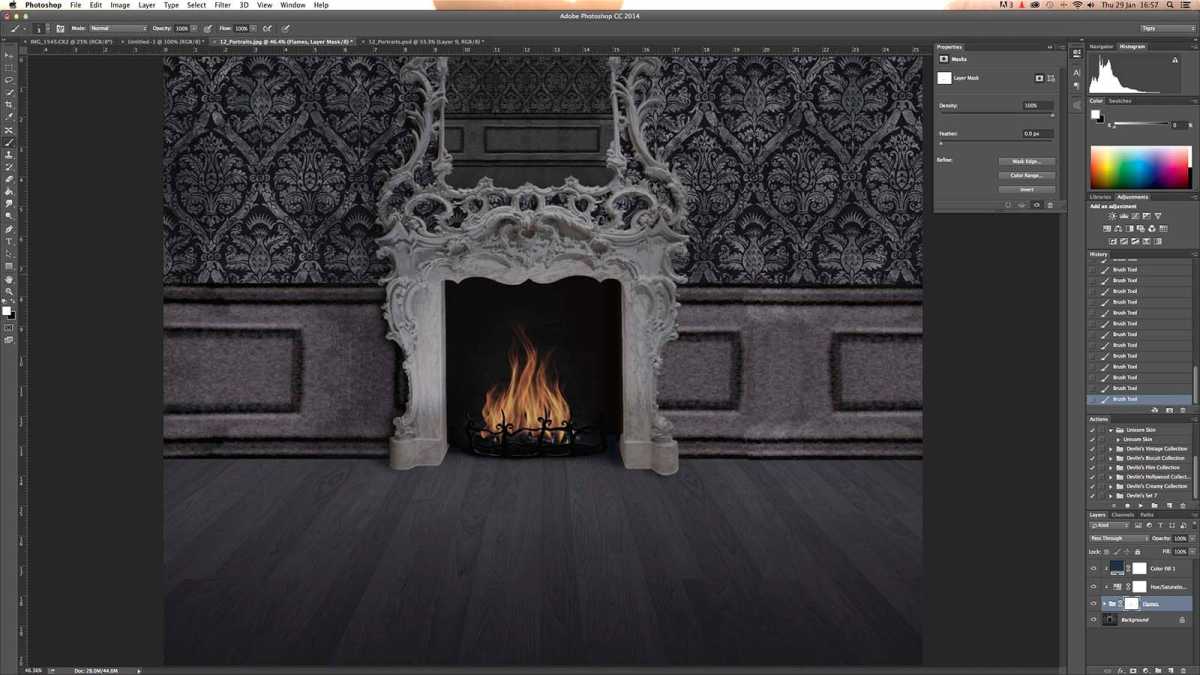Viewport: 1200px width, 675px height.
Task: Collapse the Unicorn Skin action set
Action: pyautogui.click(x=1111, y=430)
